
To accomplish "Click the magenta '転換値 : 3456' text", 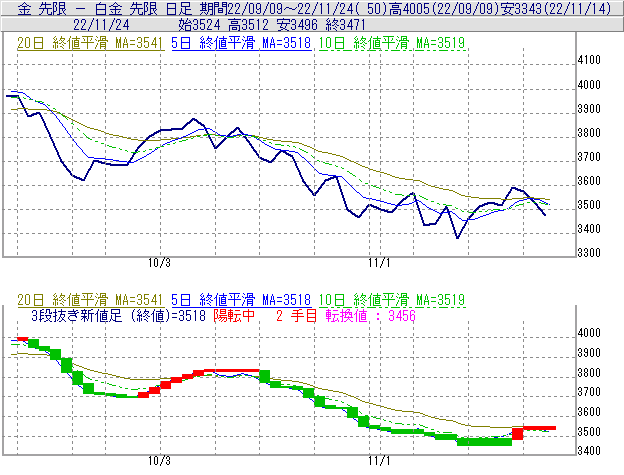I will [370, 316].
